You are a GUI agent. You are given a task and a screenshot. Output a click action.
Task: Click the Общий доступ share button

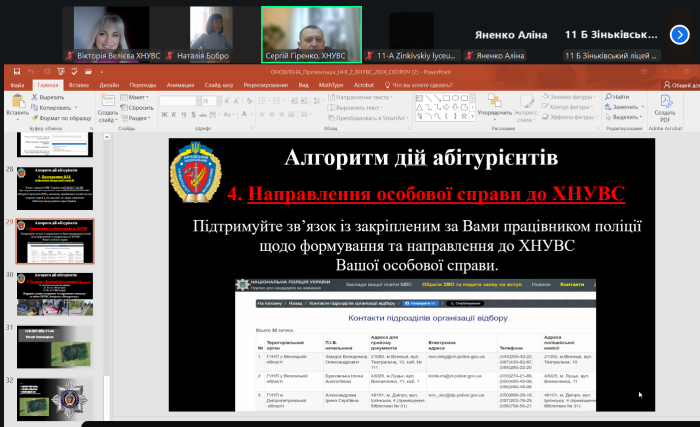point(682,85)
